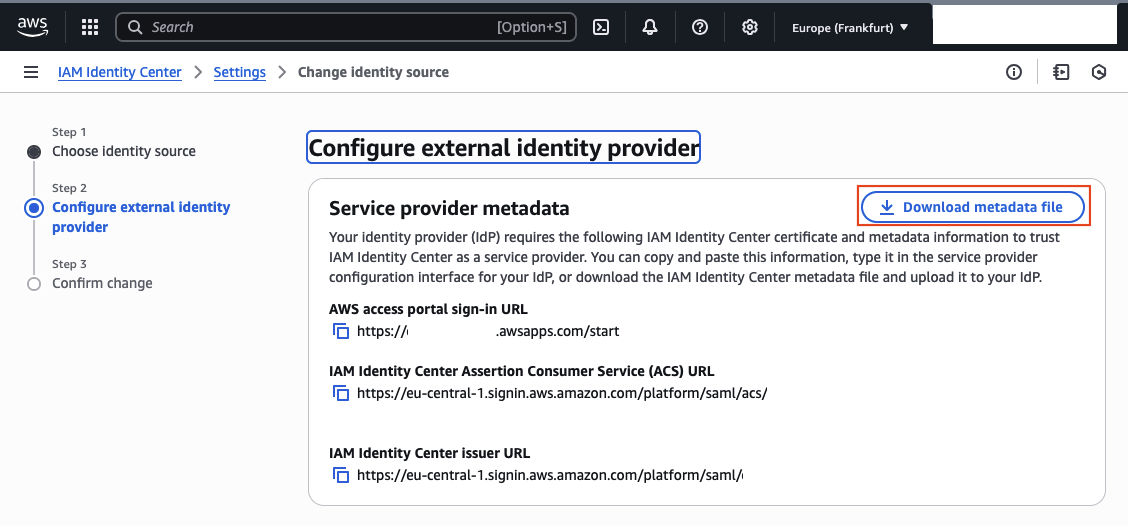Screen dimensions: 1128x526
Task: Toggle the hamburger navigation menu
Action: click(31, 72)
